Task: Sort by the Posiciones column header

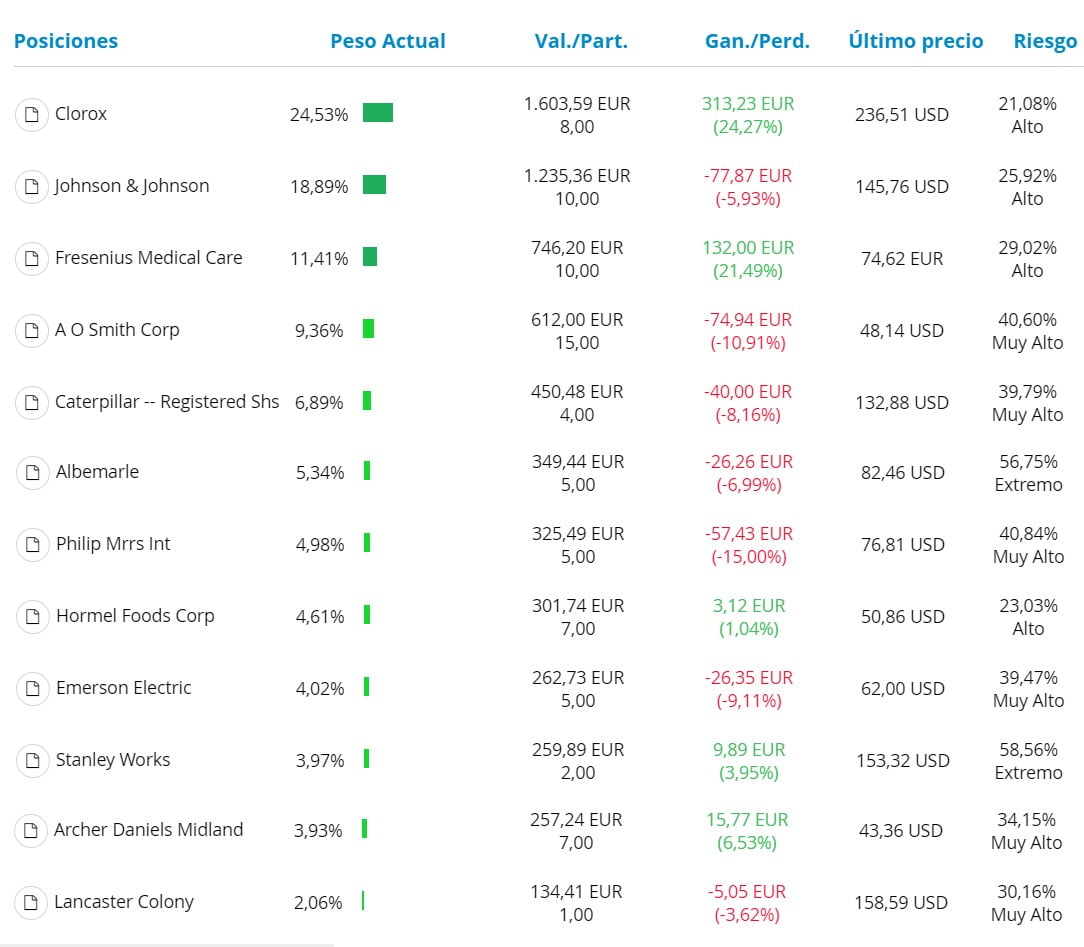Action: (66, 41)
